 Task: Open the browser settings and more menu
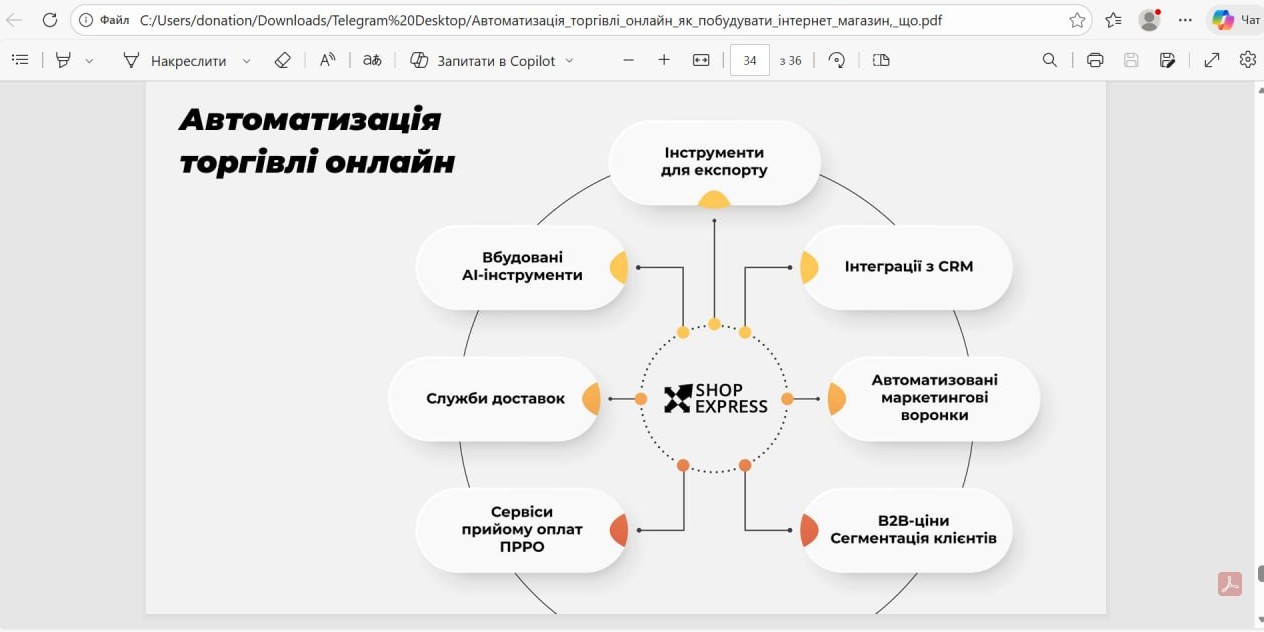tap(1186, 20)
